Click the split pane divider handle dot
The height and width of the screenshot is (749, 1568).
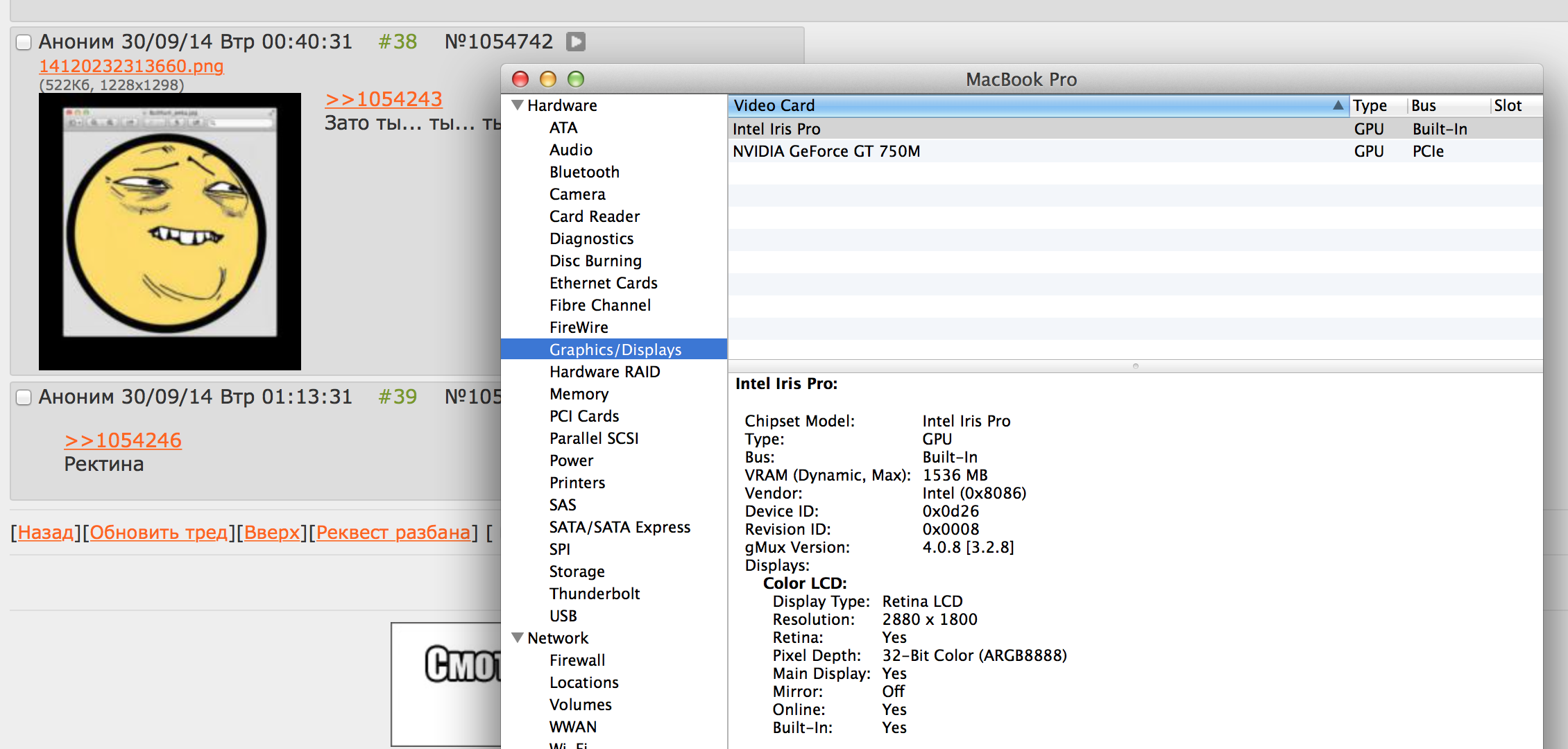[1136, 366]
